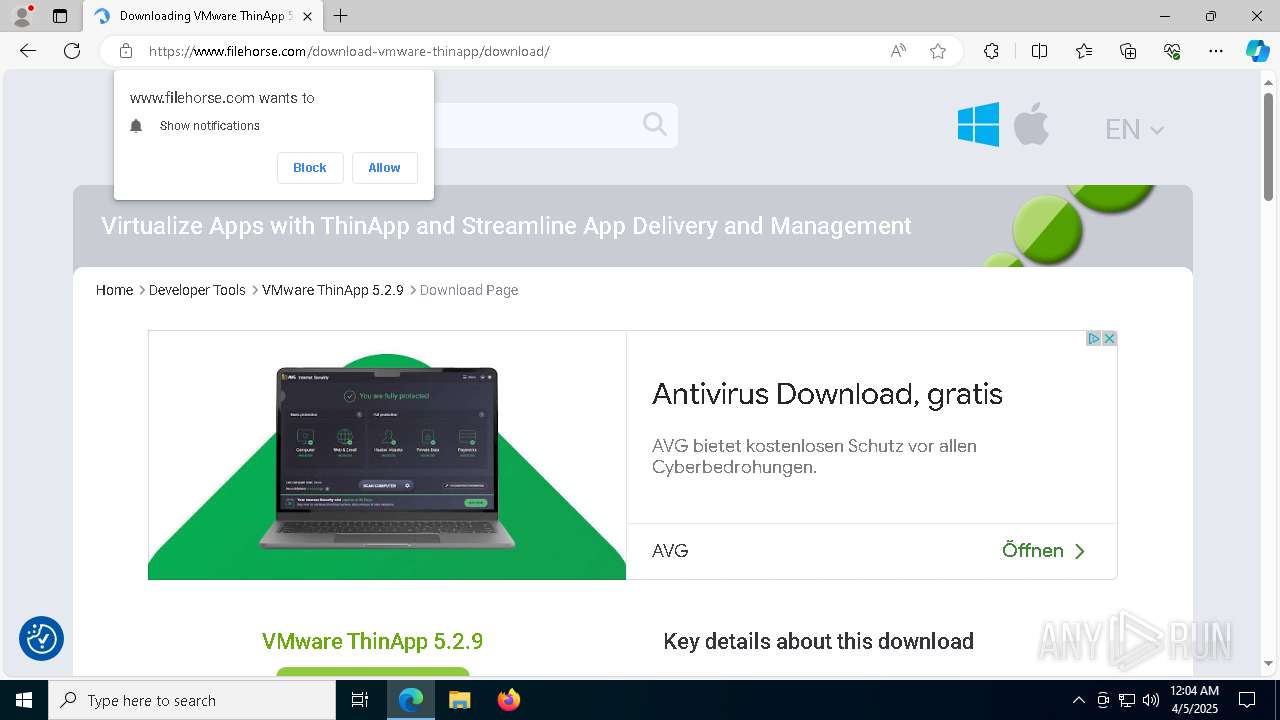Toggle split screen view
The image size is (1280, 720).
coord(1039,51)
